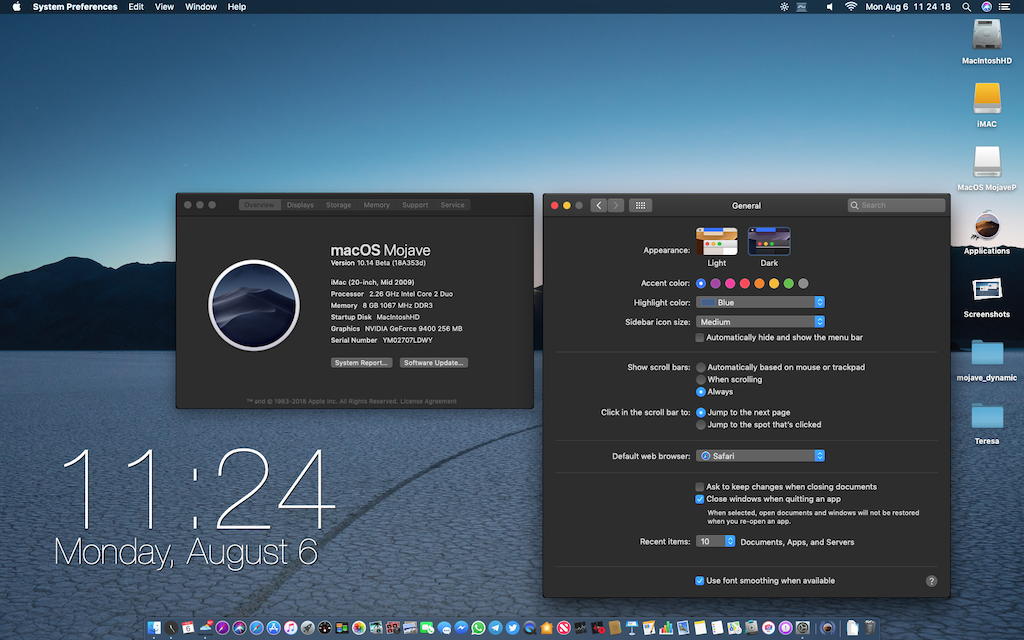1024x640 pixels.
Task: Choose 'Jump to the spot that's clicked'
Action: (701, 424)
